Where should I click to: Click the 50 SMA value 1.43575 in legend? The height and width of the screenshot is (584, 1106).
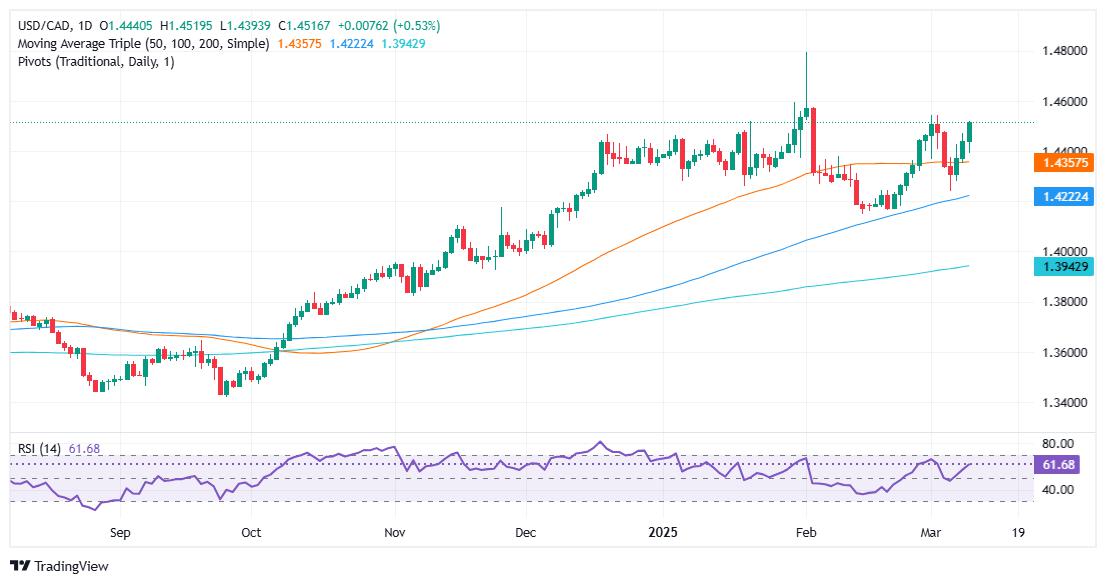(x=299, y=44)
